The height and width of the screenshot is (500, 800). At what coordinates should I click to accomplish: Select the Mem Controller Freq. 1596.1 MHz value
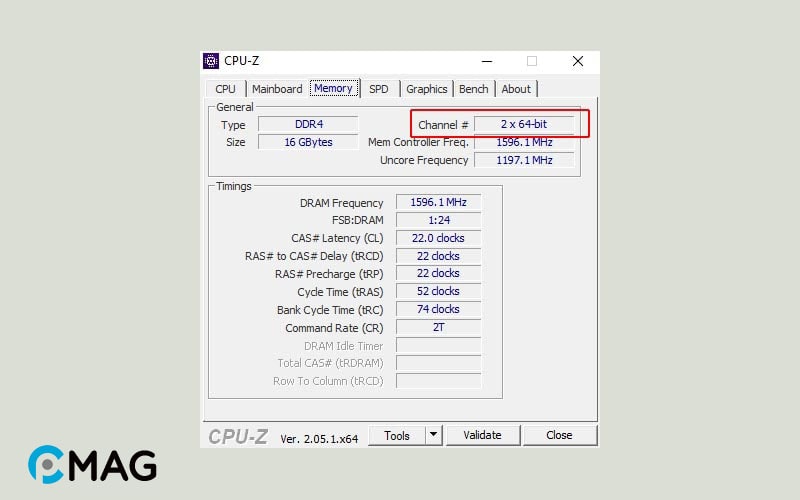(x=524, y=142)
